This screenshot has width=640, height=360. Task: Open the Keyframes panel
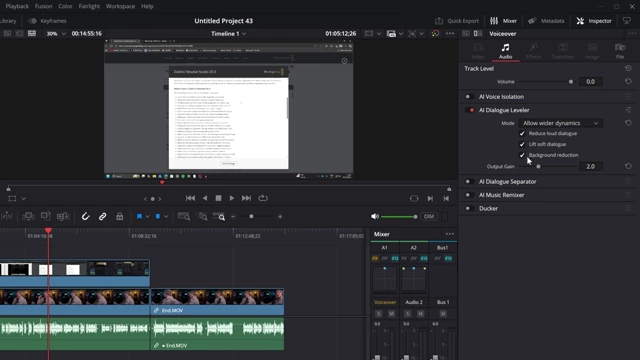click(x=48, y=21)
